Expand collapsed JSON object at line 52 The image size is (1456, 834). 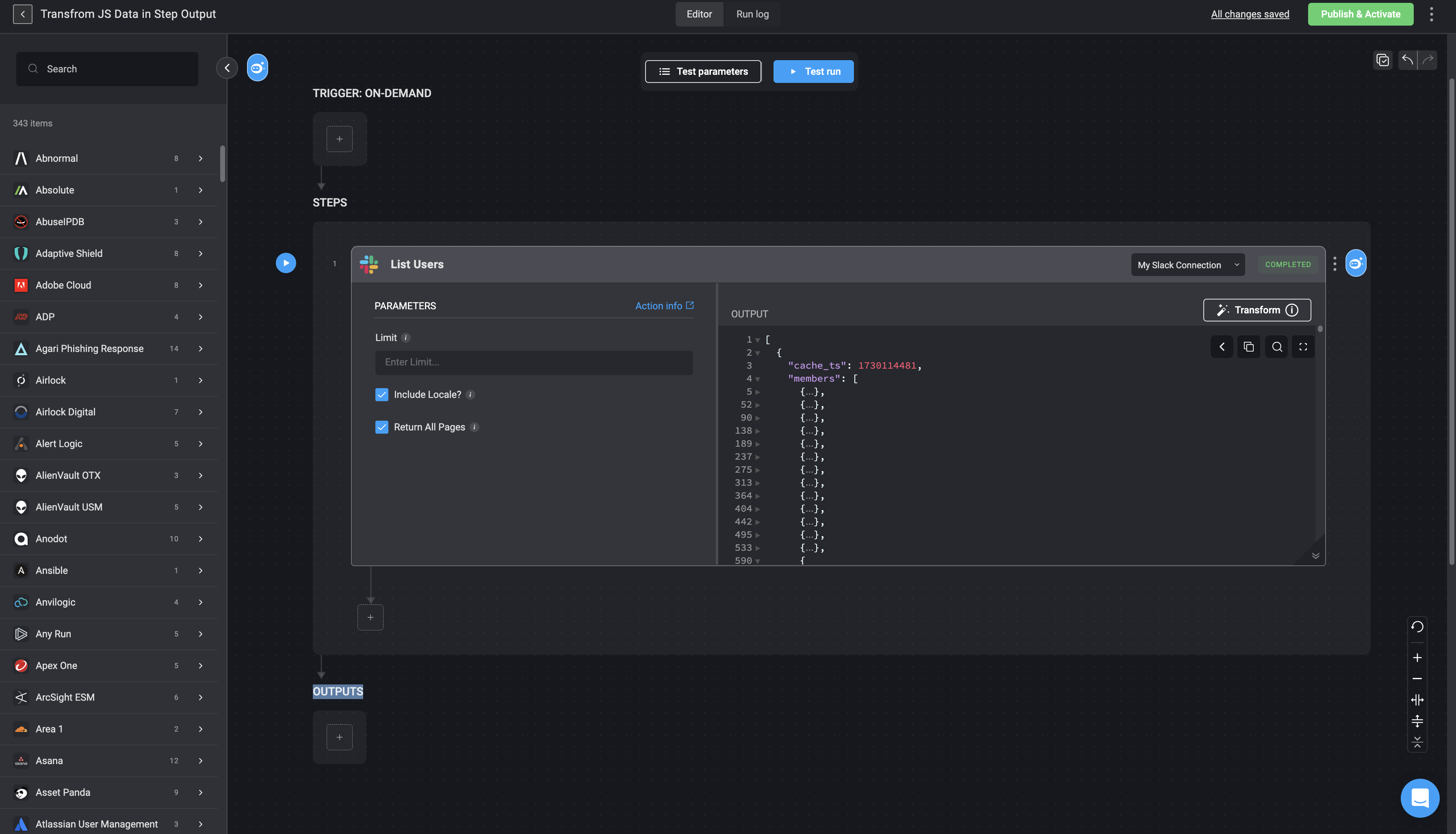click(x=758, y=405)
